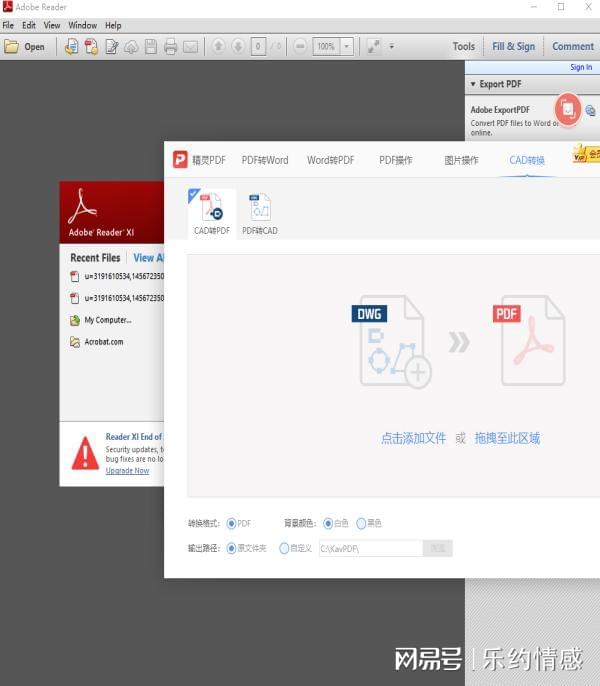600x686 pixels.
Task: Select 黑色 background color radio button
Action: (x=361, y=523)
